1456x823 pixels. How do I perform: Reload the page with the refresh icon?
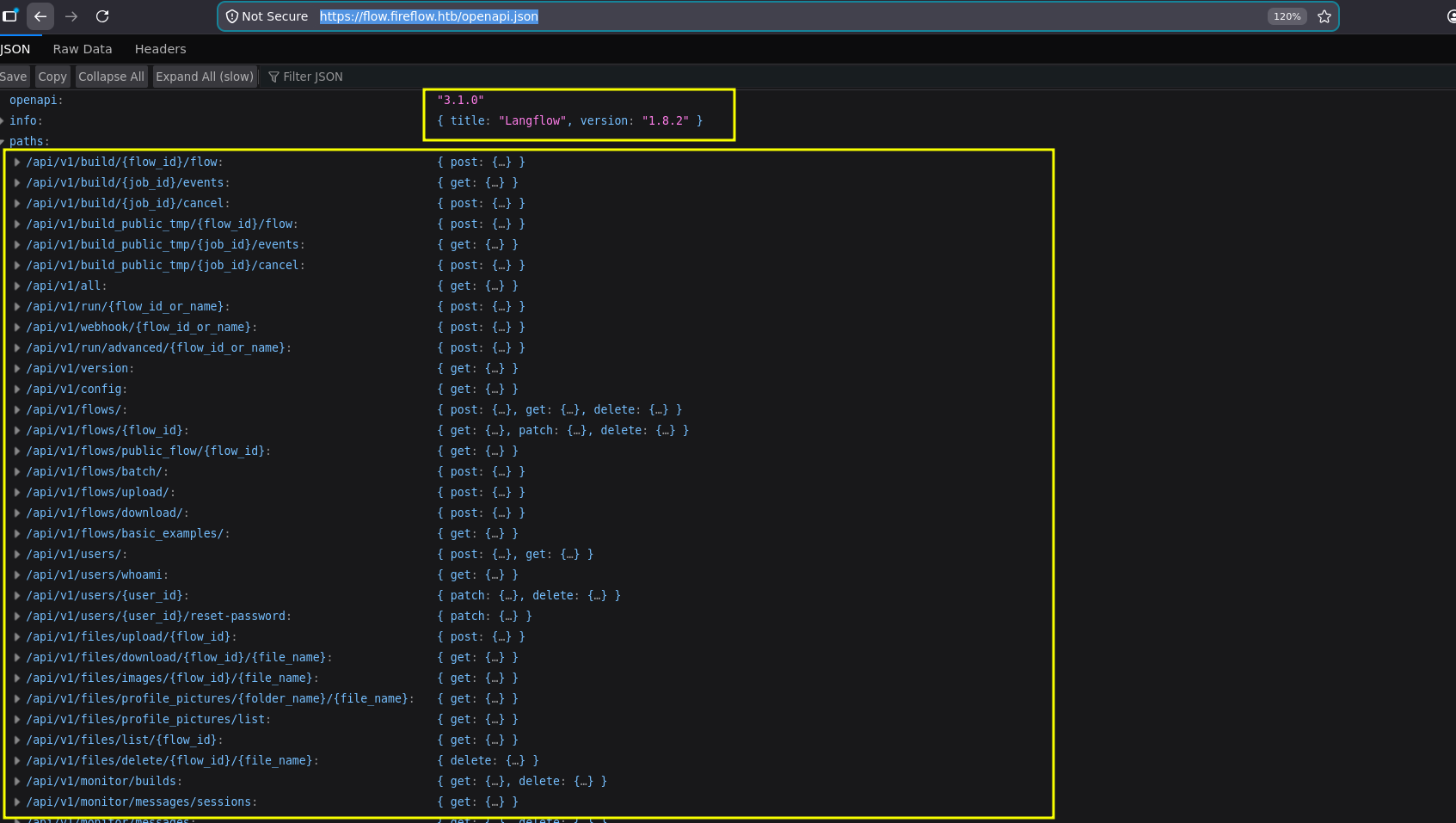[x=102, y=16]
